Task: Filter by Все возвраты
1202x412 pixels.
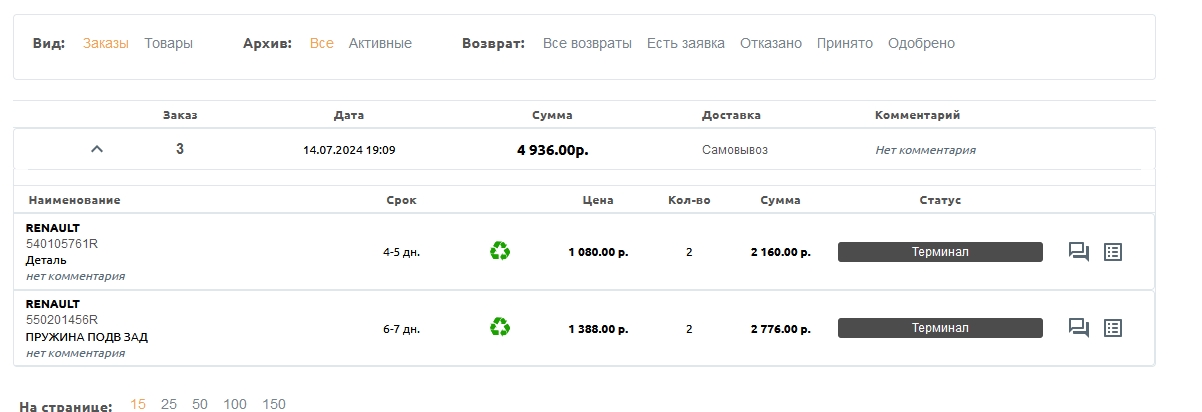Action: tap(587, 43)
